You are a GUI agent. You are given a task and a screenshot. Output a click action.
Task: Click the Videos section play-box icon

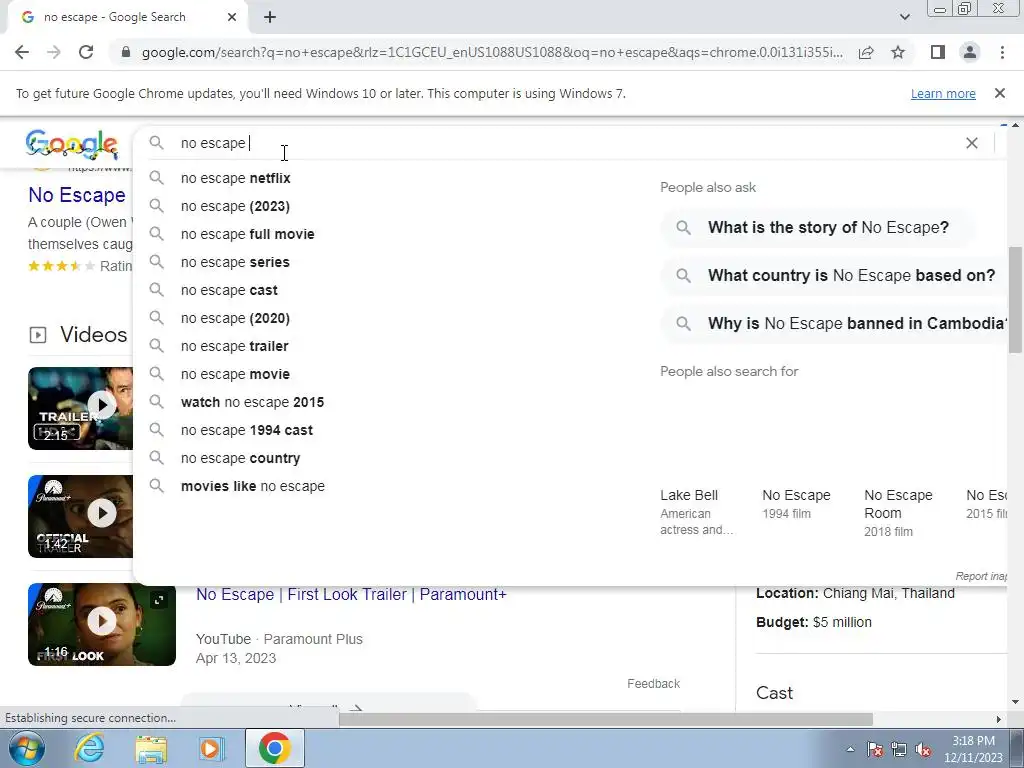[x=38, y=335]
